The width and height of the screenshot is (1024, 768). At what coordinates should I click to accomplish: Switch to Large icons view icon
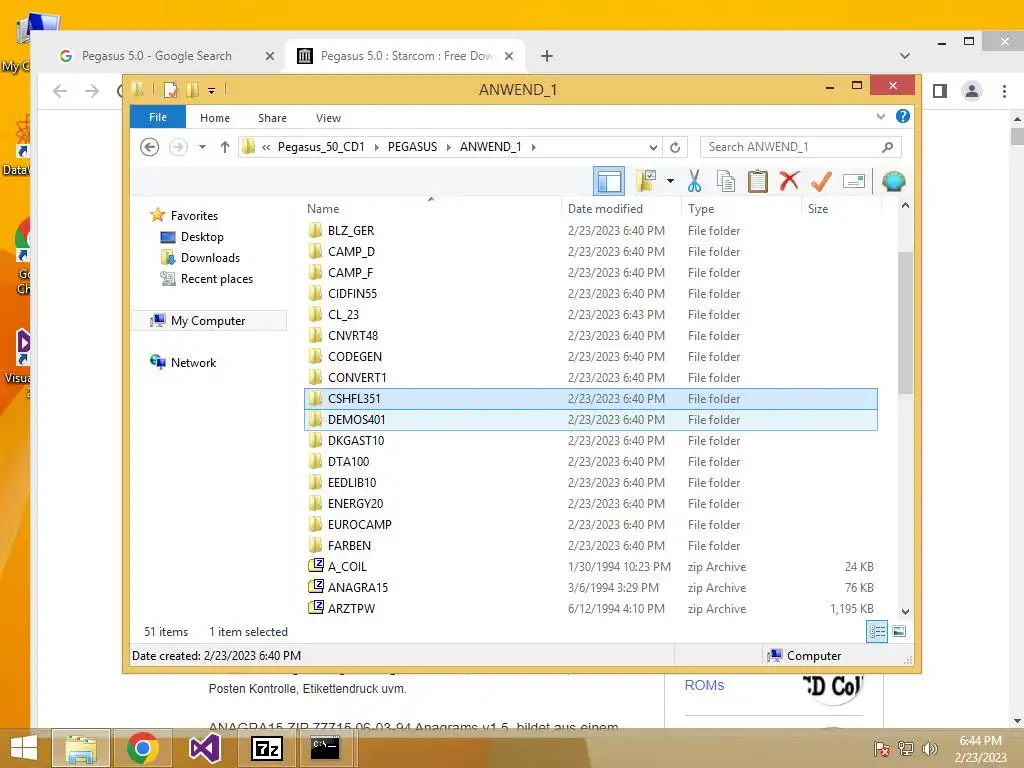click(899, 631)
